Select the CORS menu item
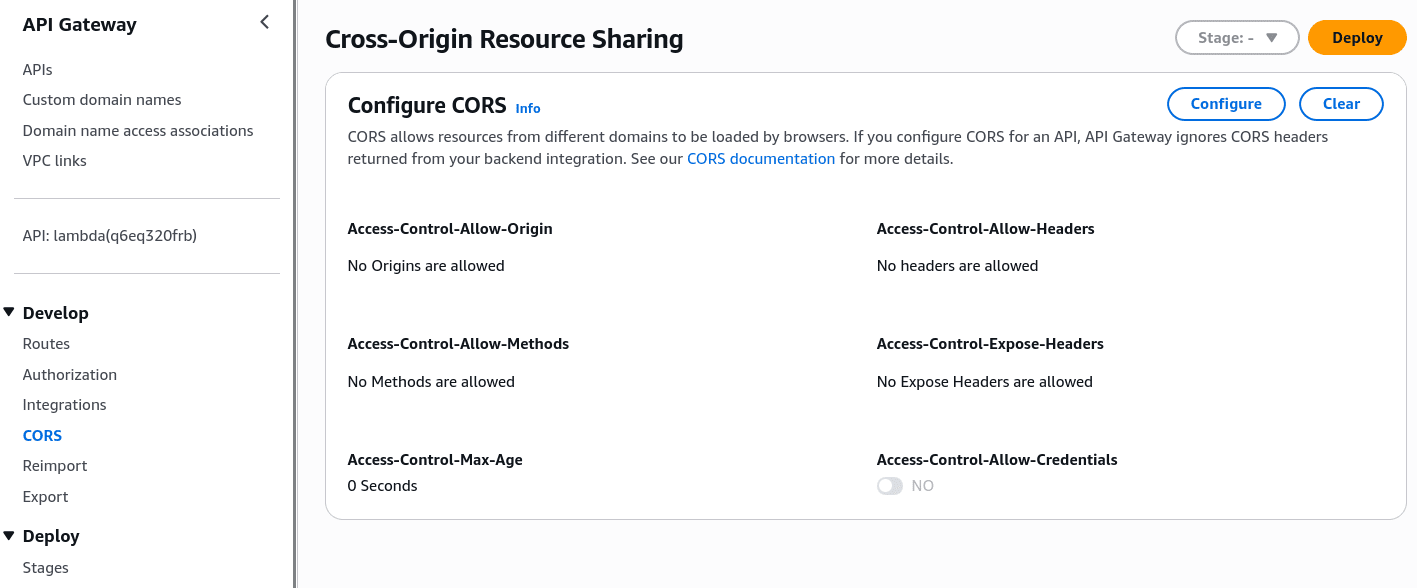The width and height of the screenshot is (1417, 588). pyautogui.click(x=42, y=436)
